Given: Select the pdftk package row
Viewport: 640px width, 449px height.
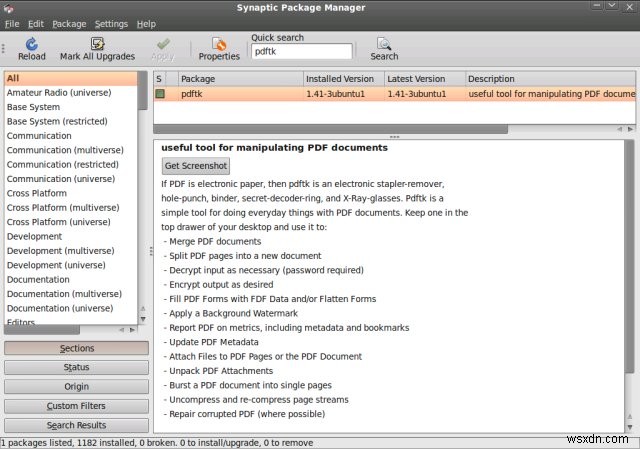Looking at the screenshot, I should click(394, 94).
